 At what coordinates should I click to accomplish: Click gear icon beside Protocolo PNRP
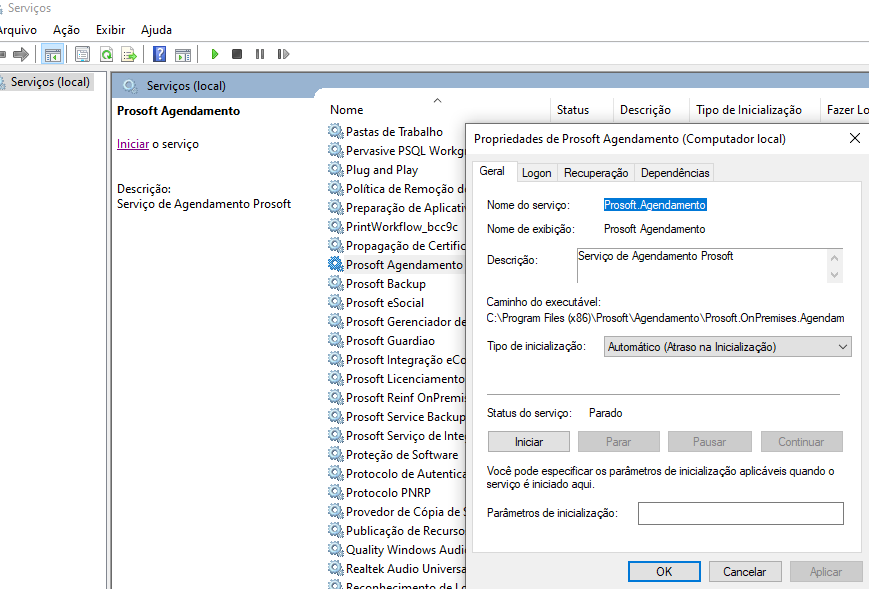click(335, 492)
